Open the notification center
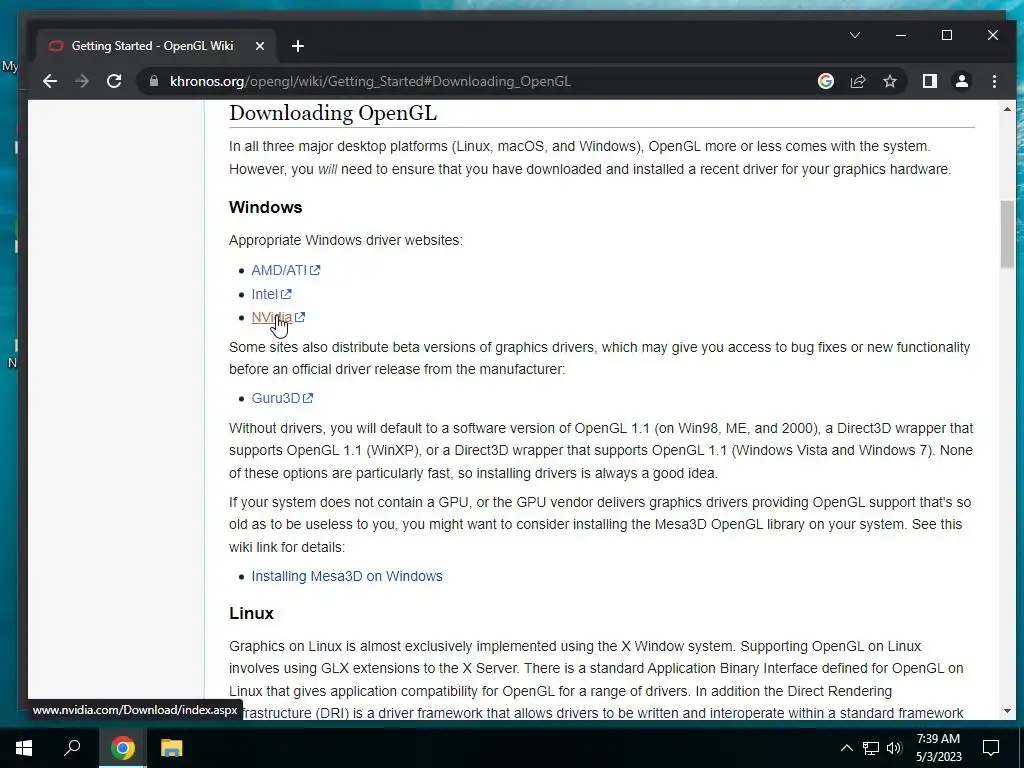1024x768 pixels. (991, 748)
